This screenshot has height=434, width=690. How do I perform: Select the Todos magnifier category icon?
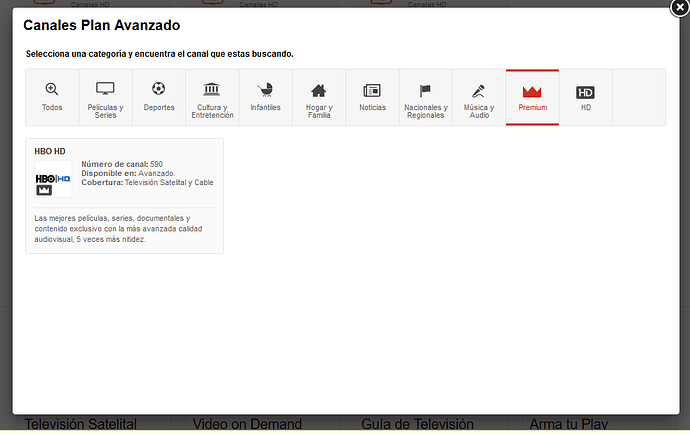51,89
